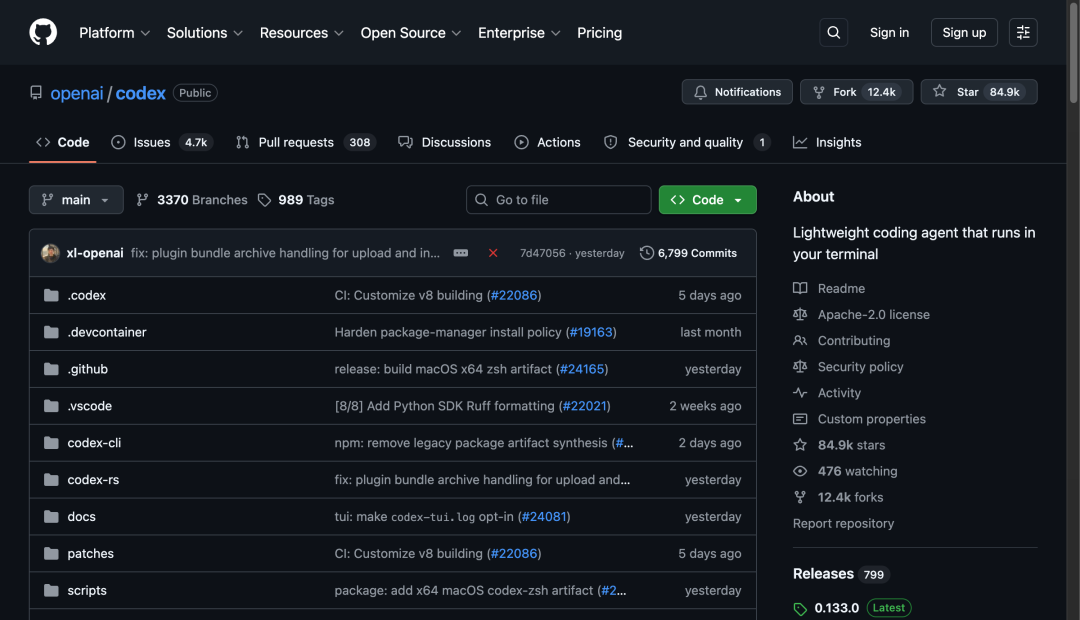
Task: Click the codex-cli folder icon
Action: (x=51, y=443)
